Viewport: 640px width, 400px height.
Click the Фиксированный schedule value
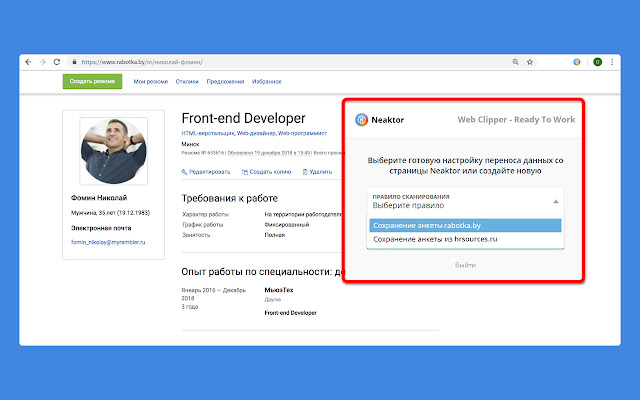tap(287, 224)
